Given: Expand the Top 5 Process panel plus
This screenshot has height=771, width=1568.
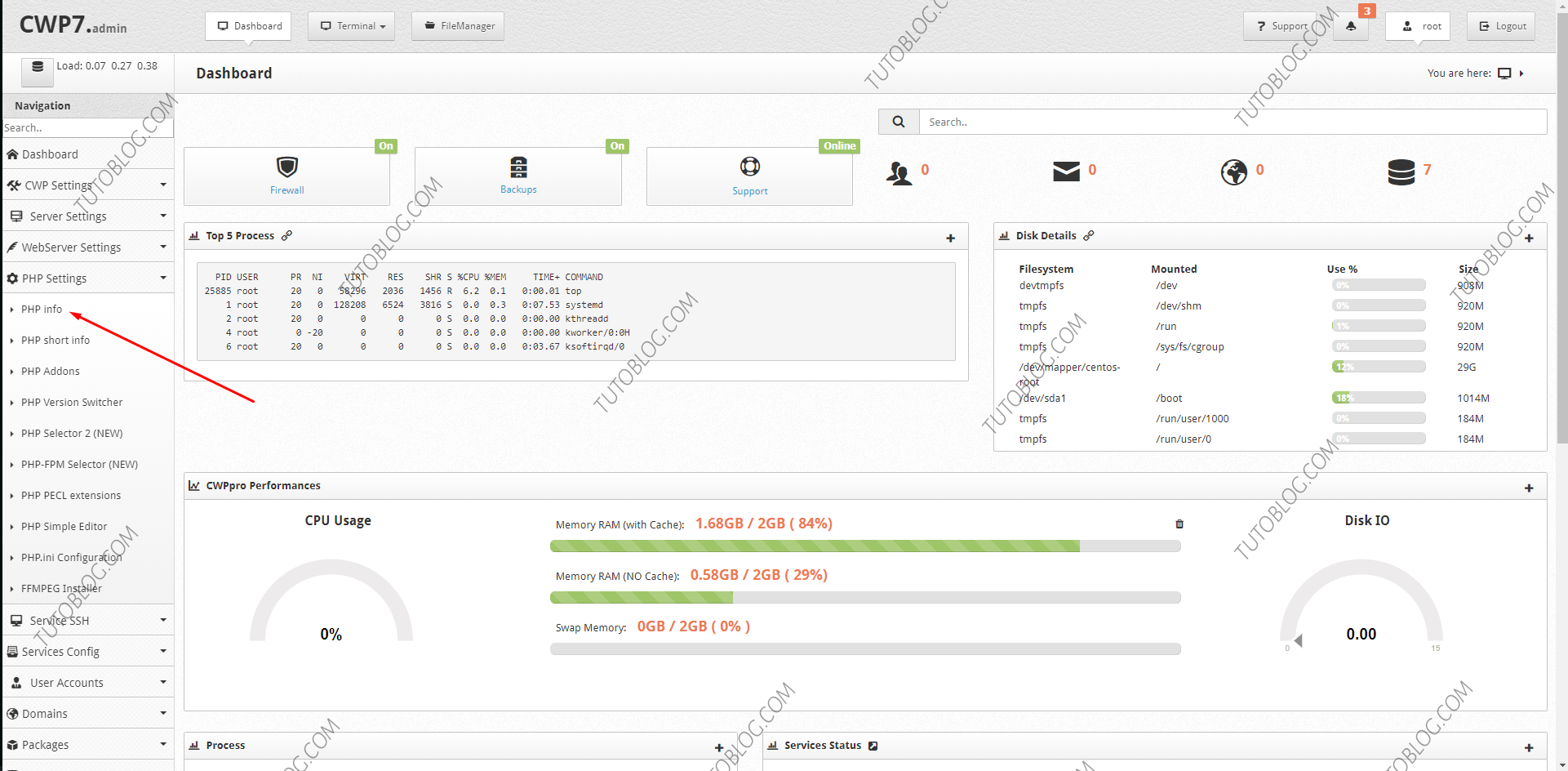Looking at the screenshot, I should click(950, 238).
